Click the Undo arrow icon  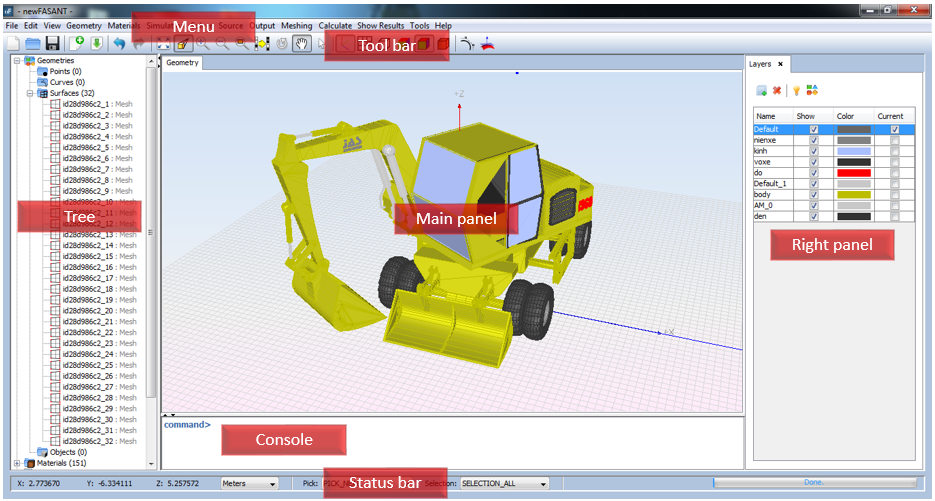[119, 44]
